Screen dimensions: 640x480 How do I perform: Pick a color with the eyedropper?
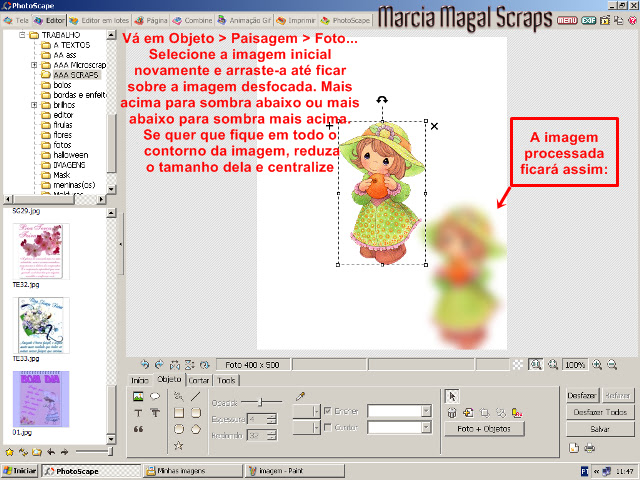coord(300,396)
